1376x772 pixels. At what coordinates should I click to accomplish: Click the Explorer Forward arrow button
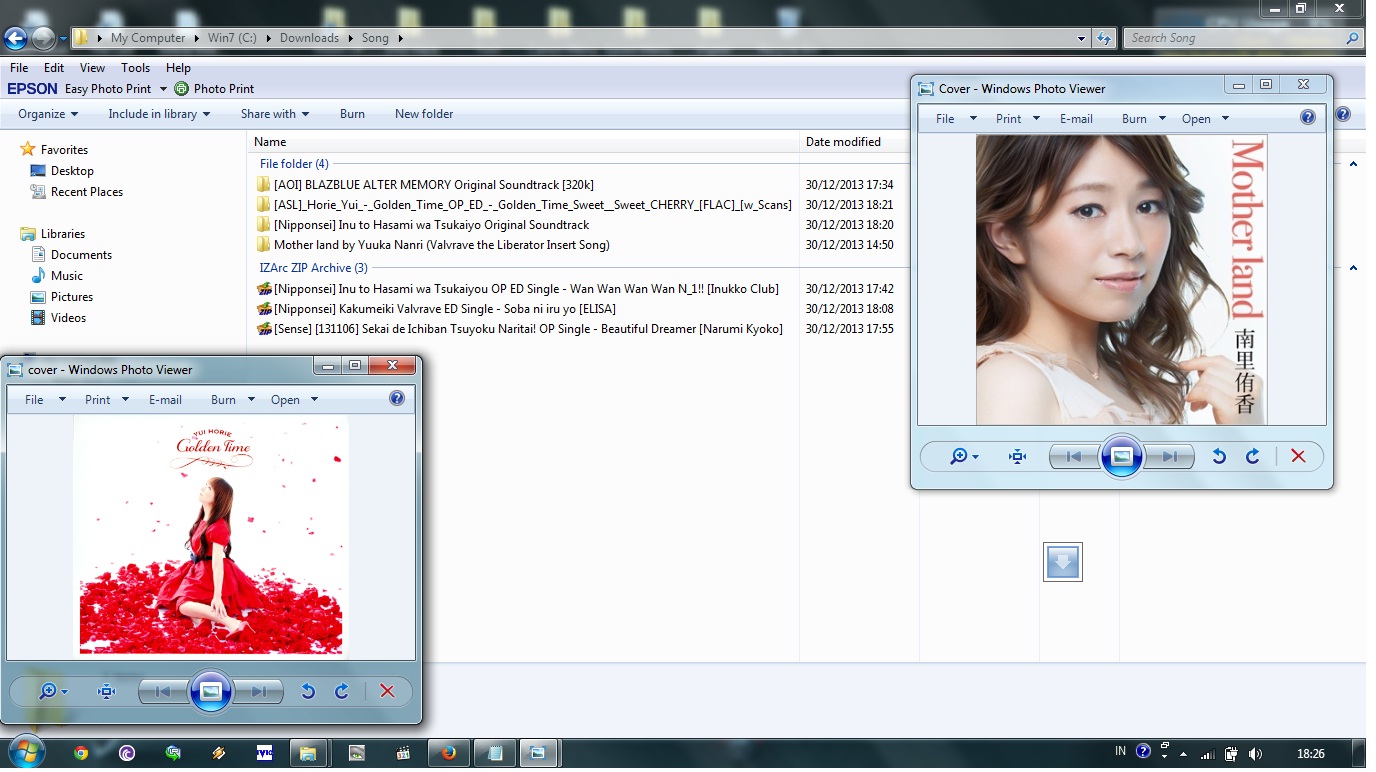[x=43, y=39]
